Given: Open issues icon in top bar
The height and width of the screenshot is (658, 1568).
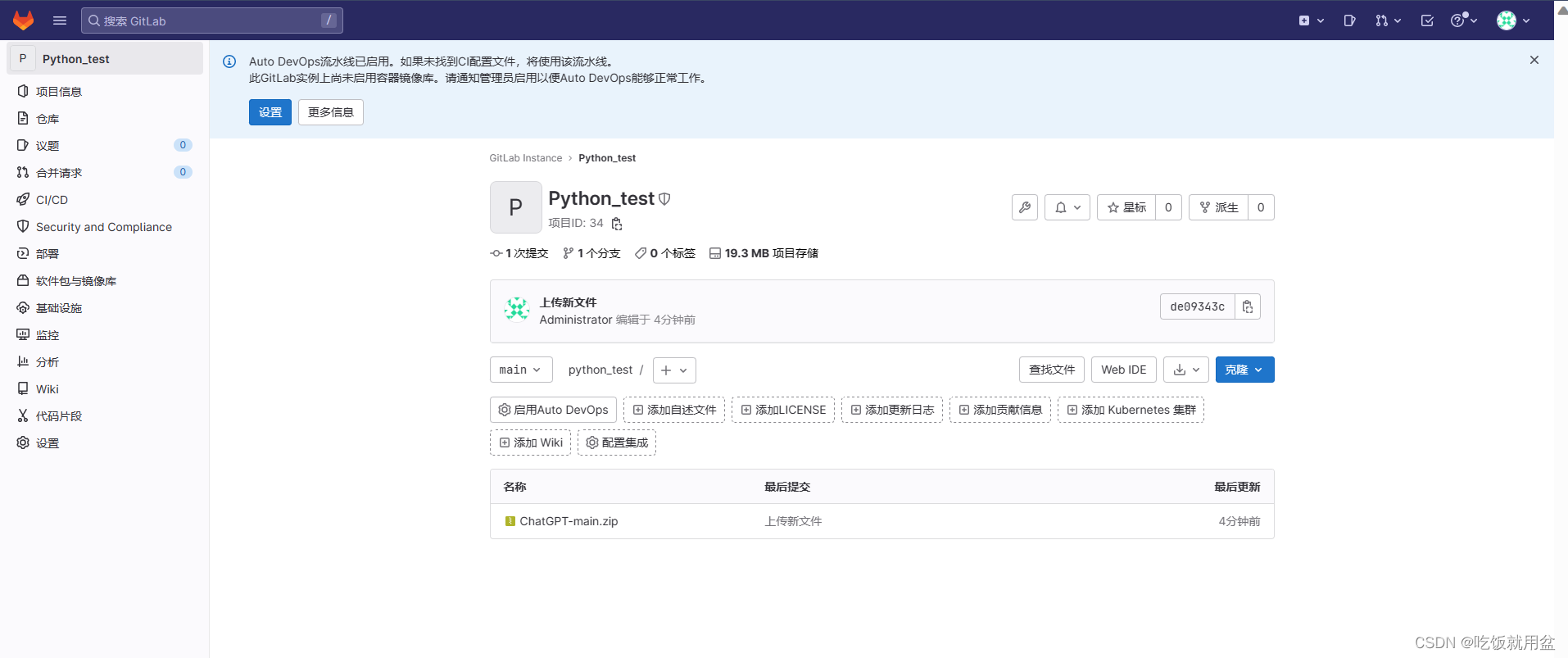Looking at the screenshot, I should click(1350, 20).
